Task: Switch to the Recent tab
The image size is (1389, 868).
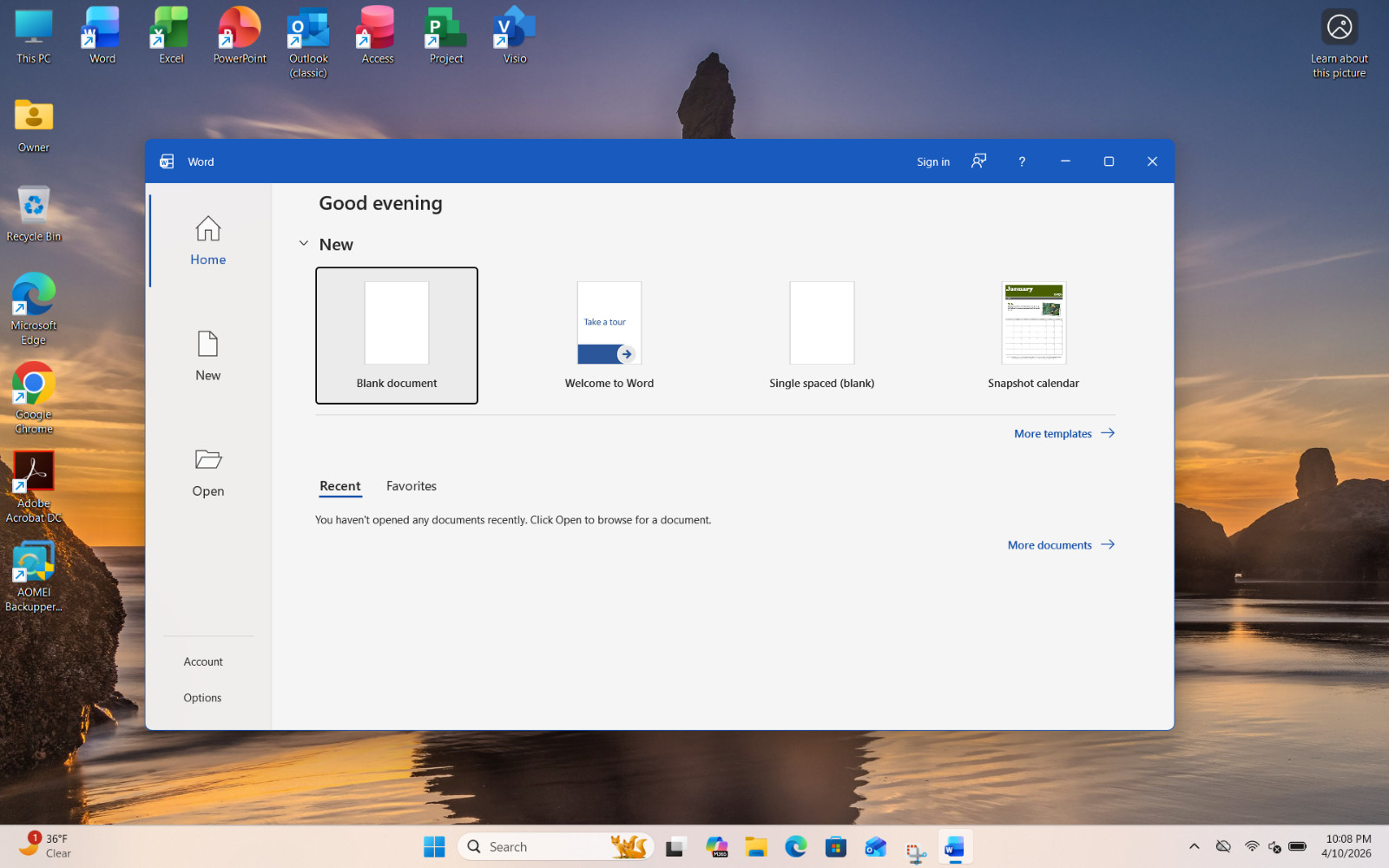Action: click(340, 486)
